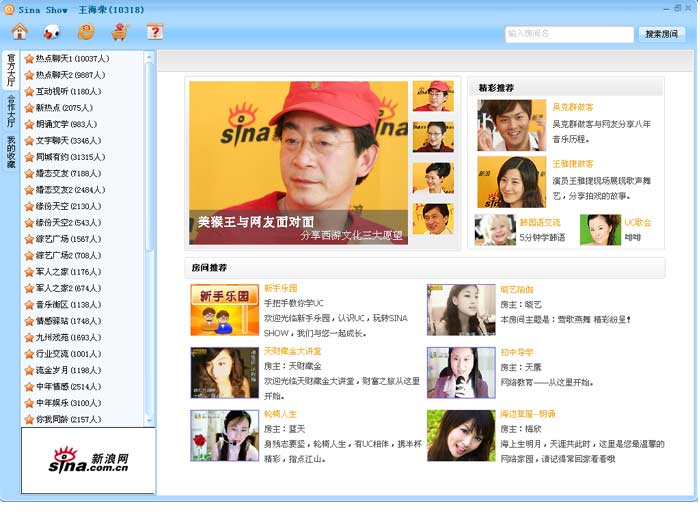Click the 吴克群 guest photo thumbnail
This screenshot has width=700, height=525.
click(x=512, y=125)
